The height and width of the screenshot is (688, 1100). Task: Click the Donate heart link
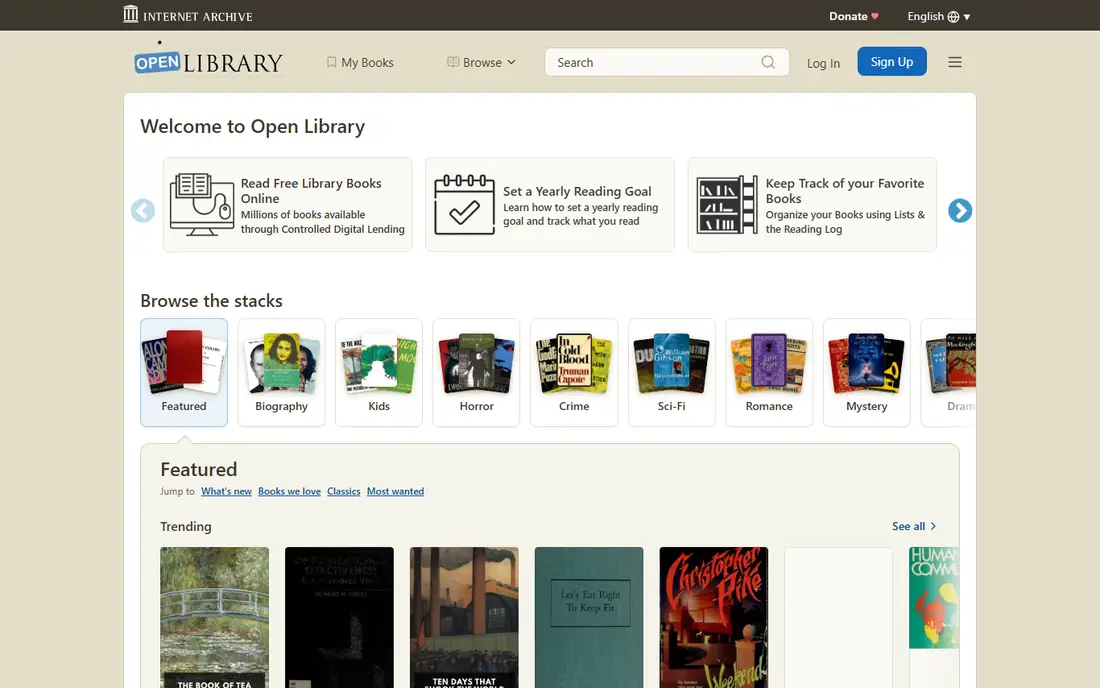[x=854, y=16]
